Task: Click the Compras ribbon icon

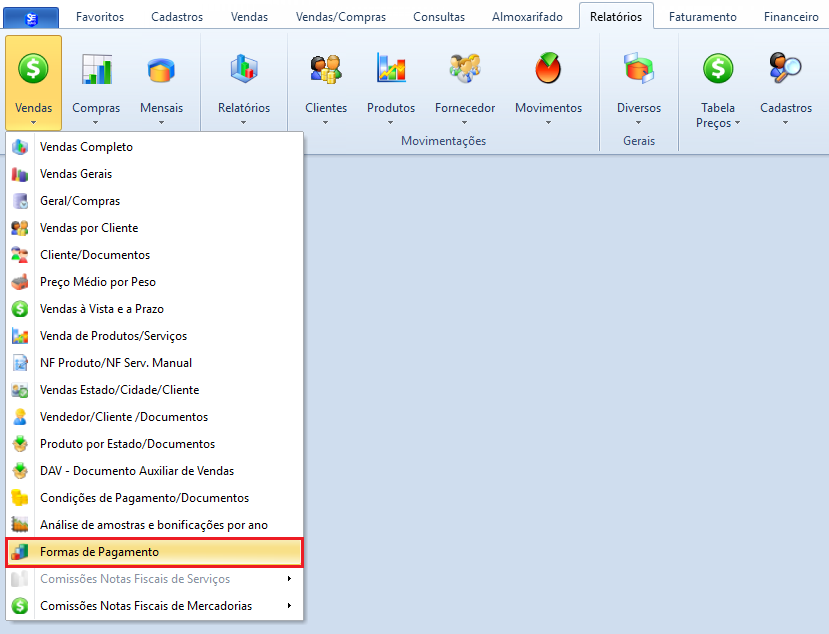Action: pyautogui.click(x=96, y=70)
